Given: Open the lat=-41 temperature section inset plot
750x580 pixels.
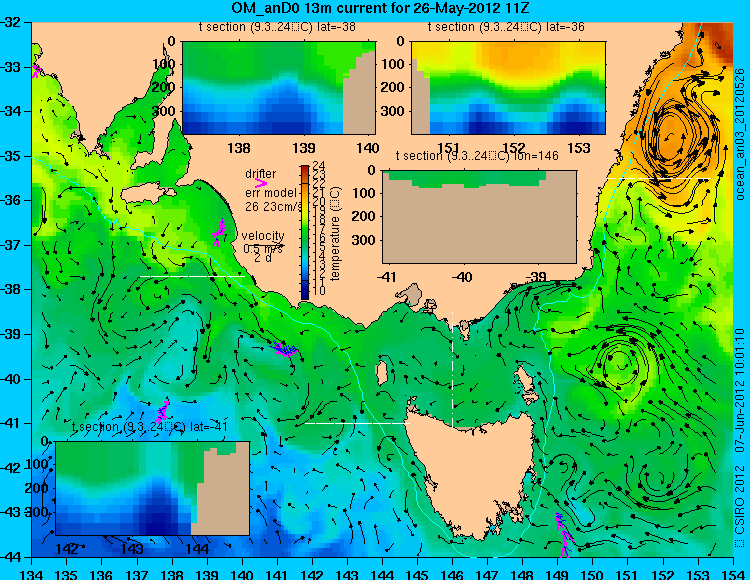Looking at the screenshot, I should click(x=153, y=488).
